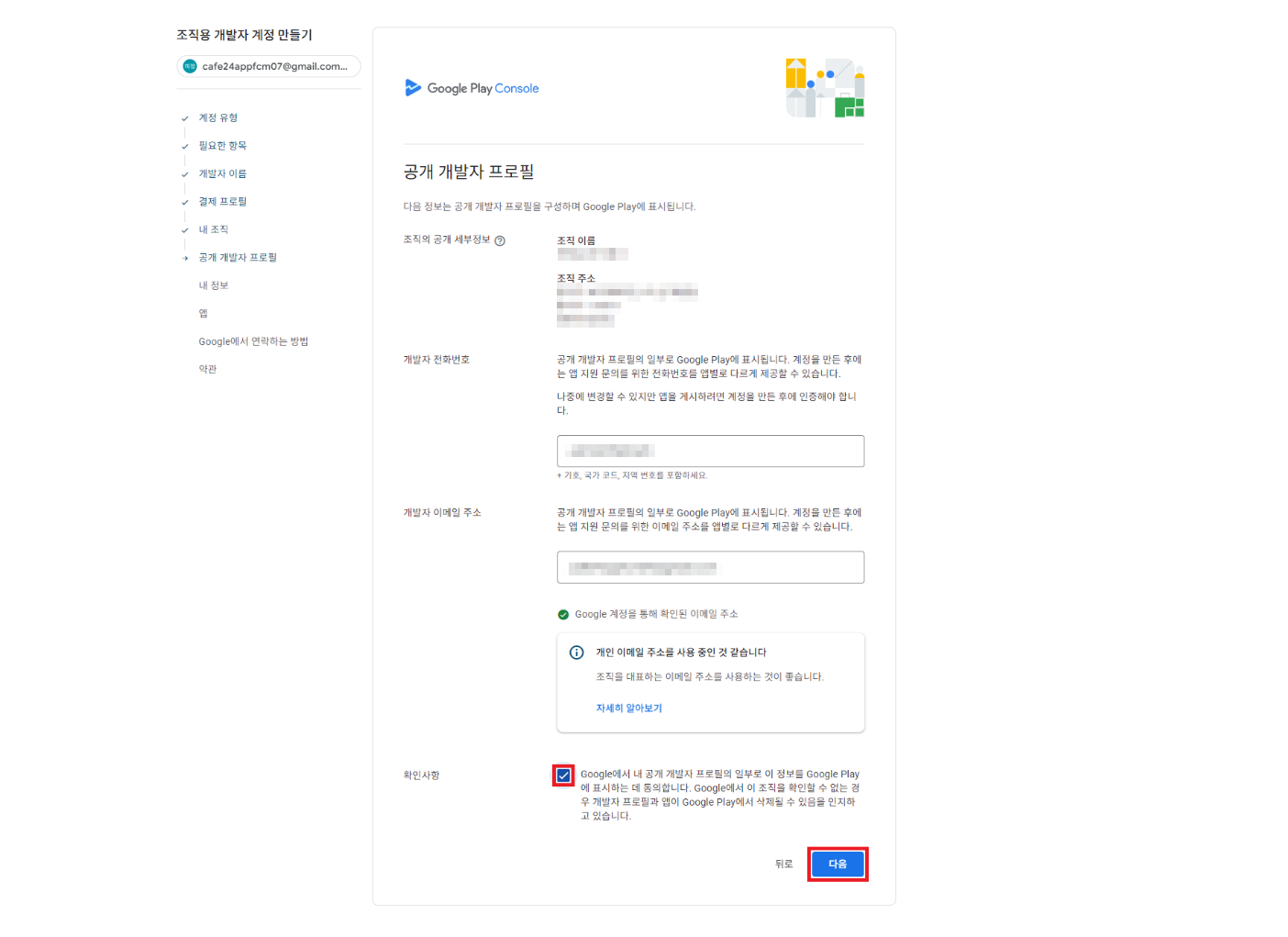Click the checkmark icon beside 계정 유형

point(185,118)
